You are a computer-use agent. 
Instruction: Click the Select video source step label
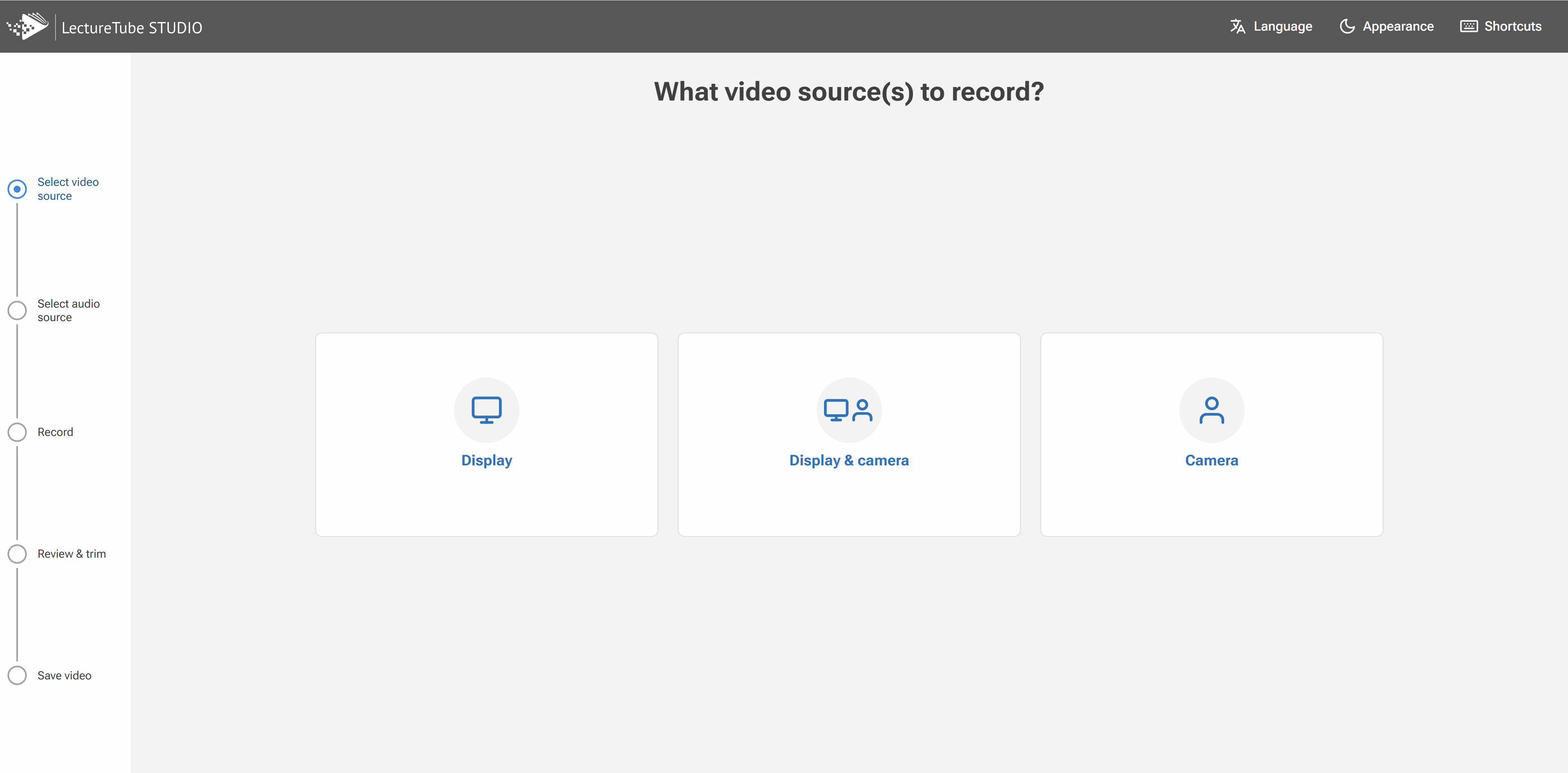pyautogui.click(x=67, y=189)
